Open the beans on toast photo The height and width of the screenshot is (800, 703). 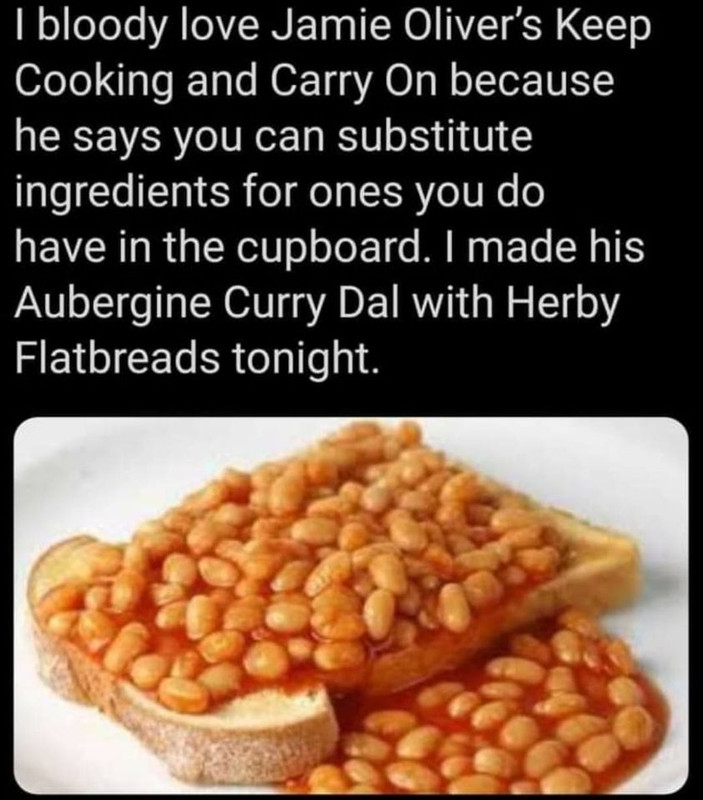pyautogui.click(x=351, y=606)
